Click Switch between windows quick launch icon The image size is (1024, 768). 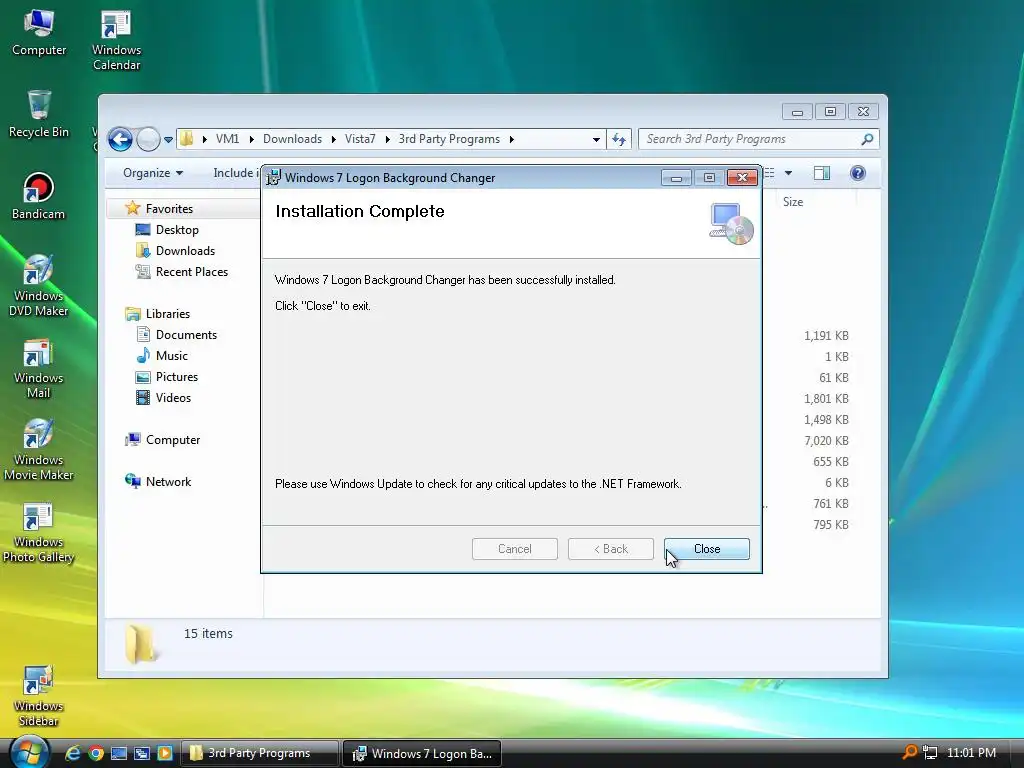tap(142, 753)
